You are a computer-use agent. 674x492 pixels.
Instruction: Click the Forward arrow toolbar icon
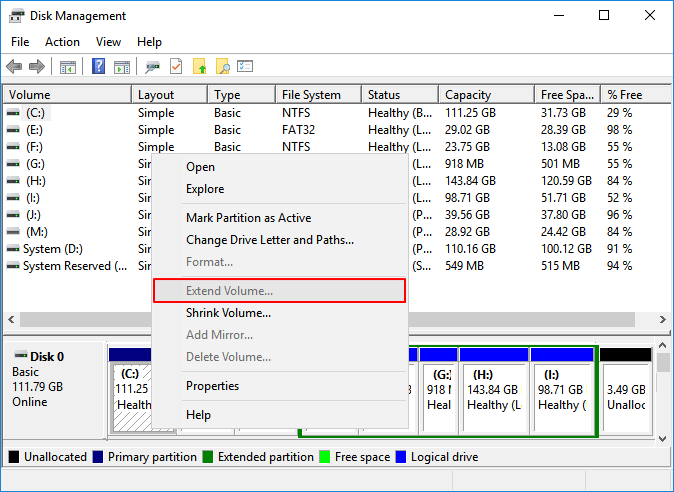point(37,67)
